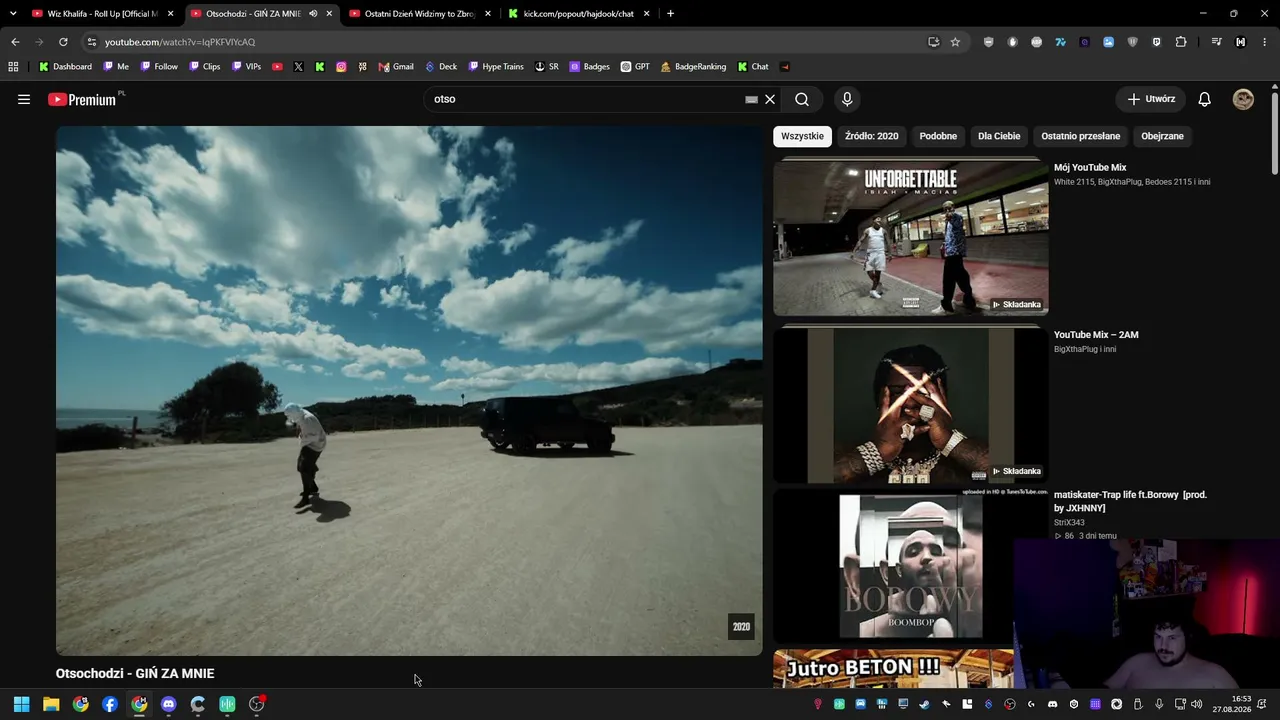Click the Utwórz create button
Viewport: 1280px width, 720px height.
coord(1151,99)
